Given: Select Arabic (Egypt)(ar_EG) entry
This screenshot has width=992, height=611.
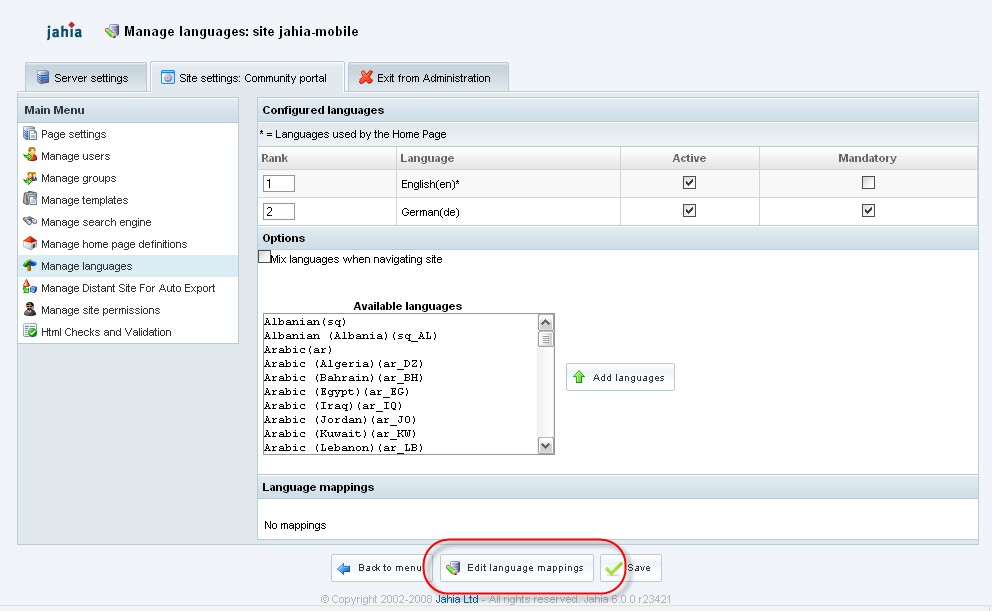Looking at the screenshot, I should click(x=400, y=391).
